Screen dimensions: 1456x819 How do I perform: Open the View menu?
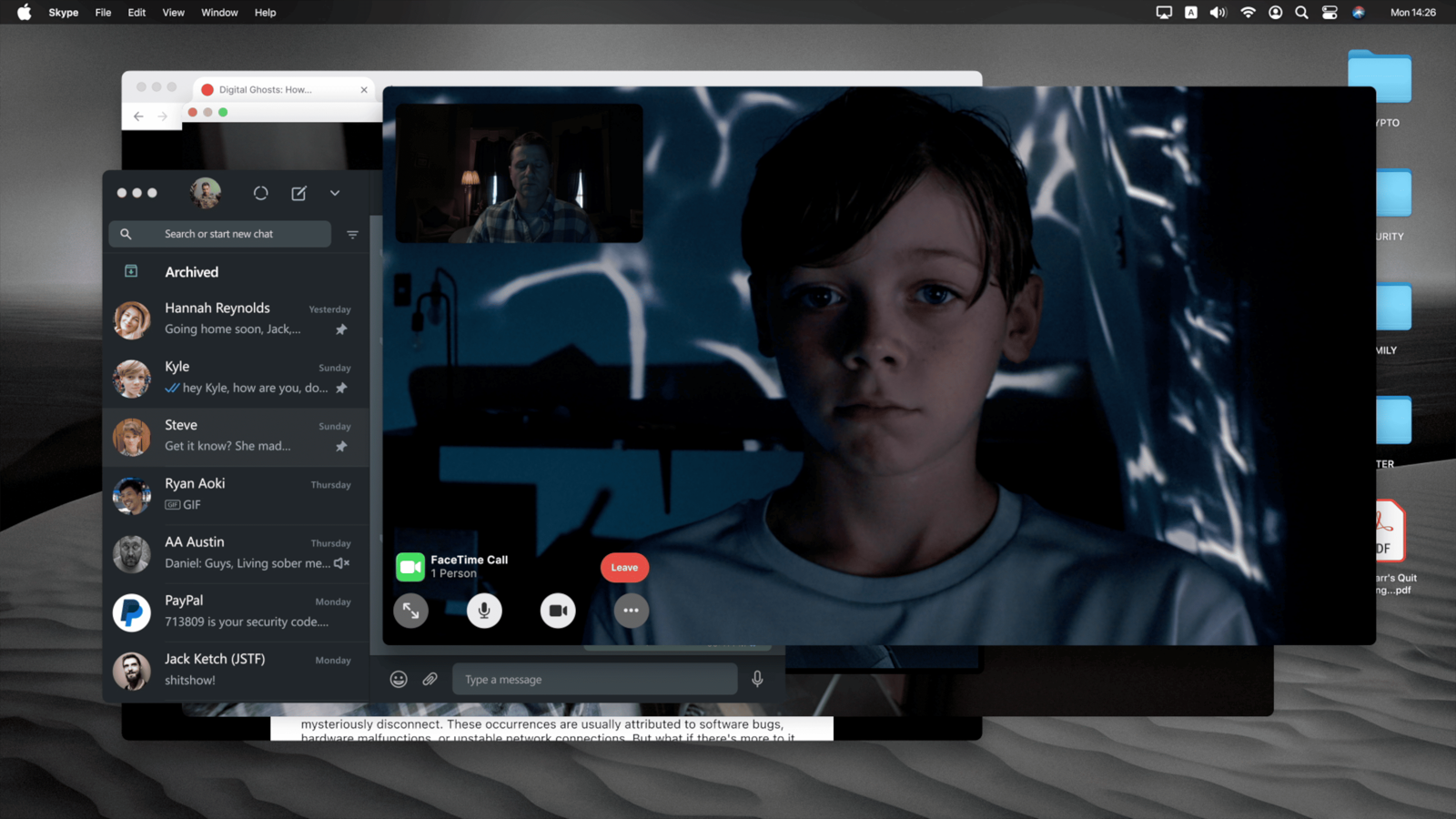click(173, 13)
